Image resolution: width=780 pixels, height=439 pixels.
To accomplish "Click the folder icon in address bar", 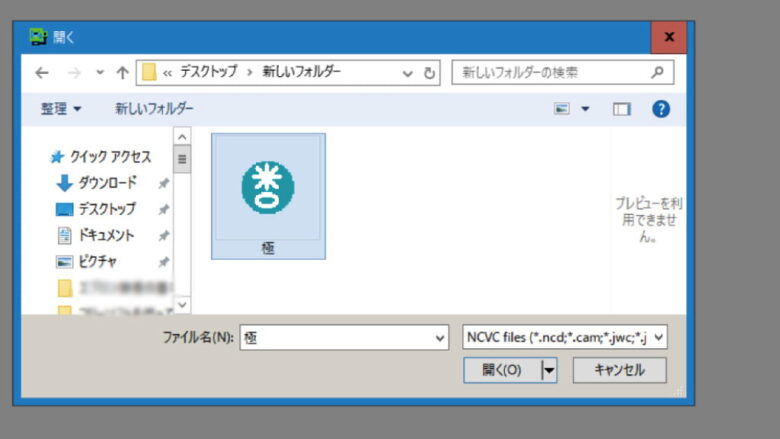I will (149, 73).
